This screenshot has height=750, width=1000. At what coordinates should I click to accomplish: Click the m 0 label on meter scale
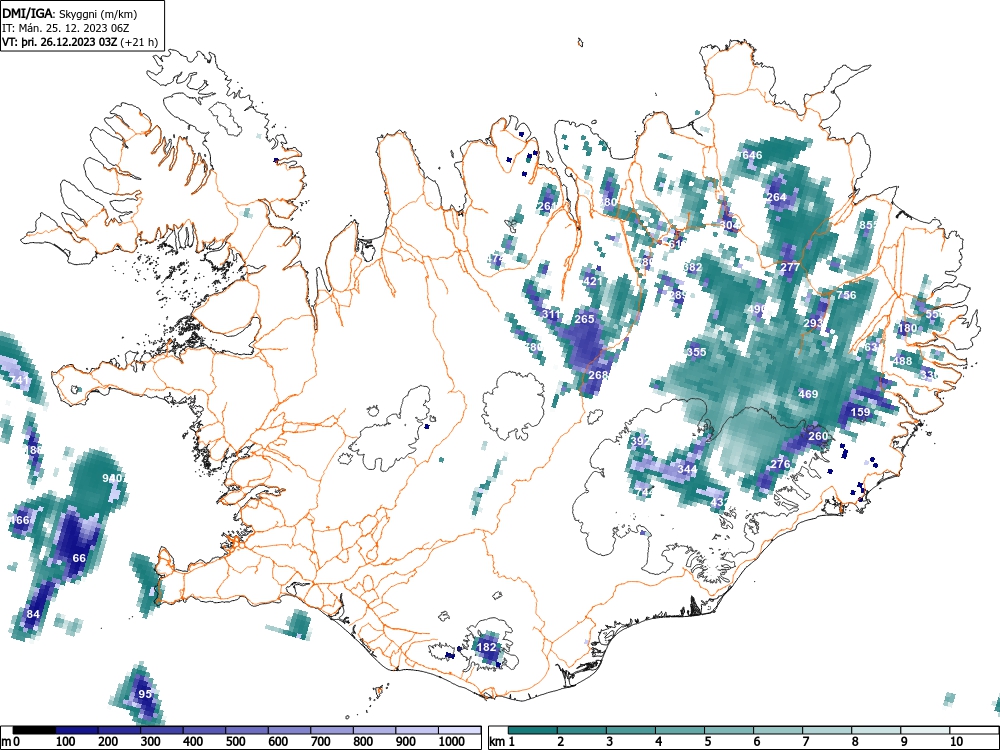coord(10,741)
